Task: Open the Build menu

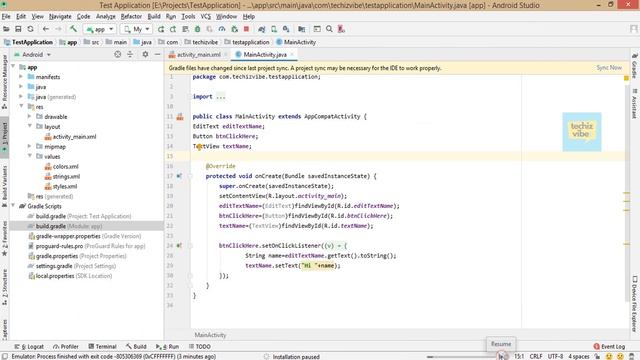Action: tap(154, 16)
